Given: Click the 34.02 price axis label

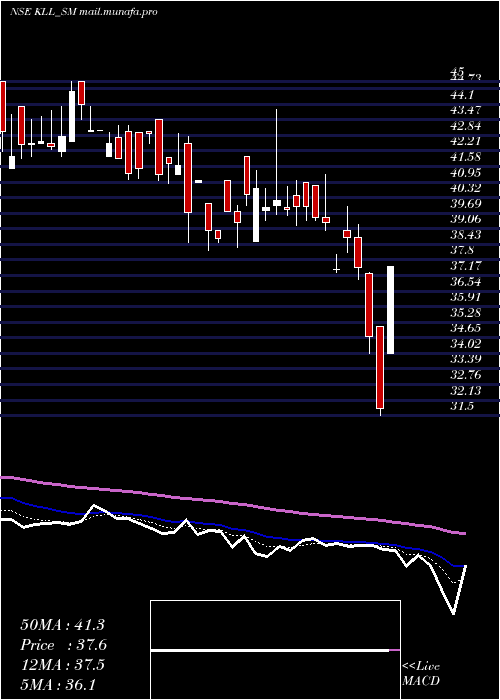Looking at the screenshot, I should point(466,344).
